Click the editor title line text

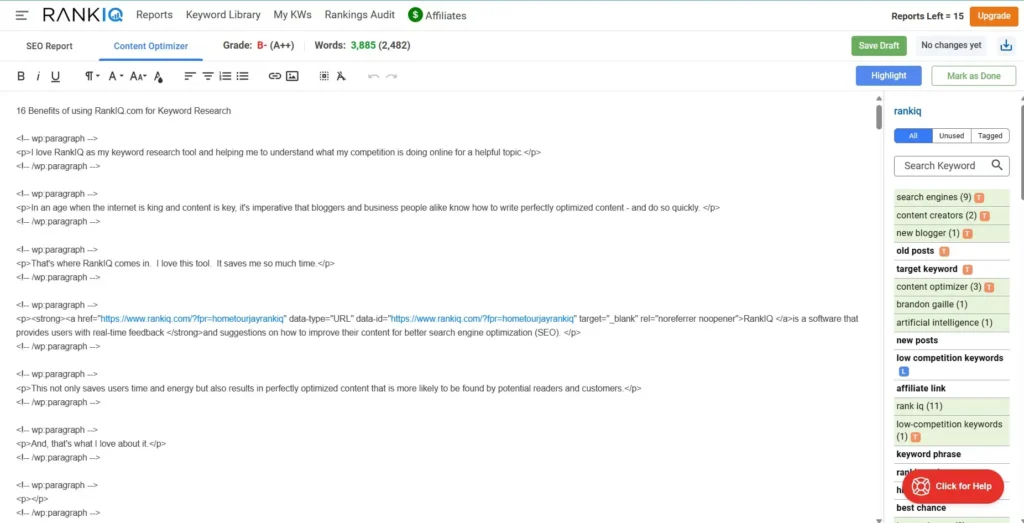tap(123, 111)
